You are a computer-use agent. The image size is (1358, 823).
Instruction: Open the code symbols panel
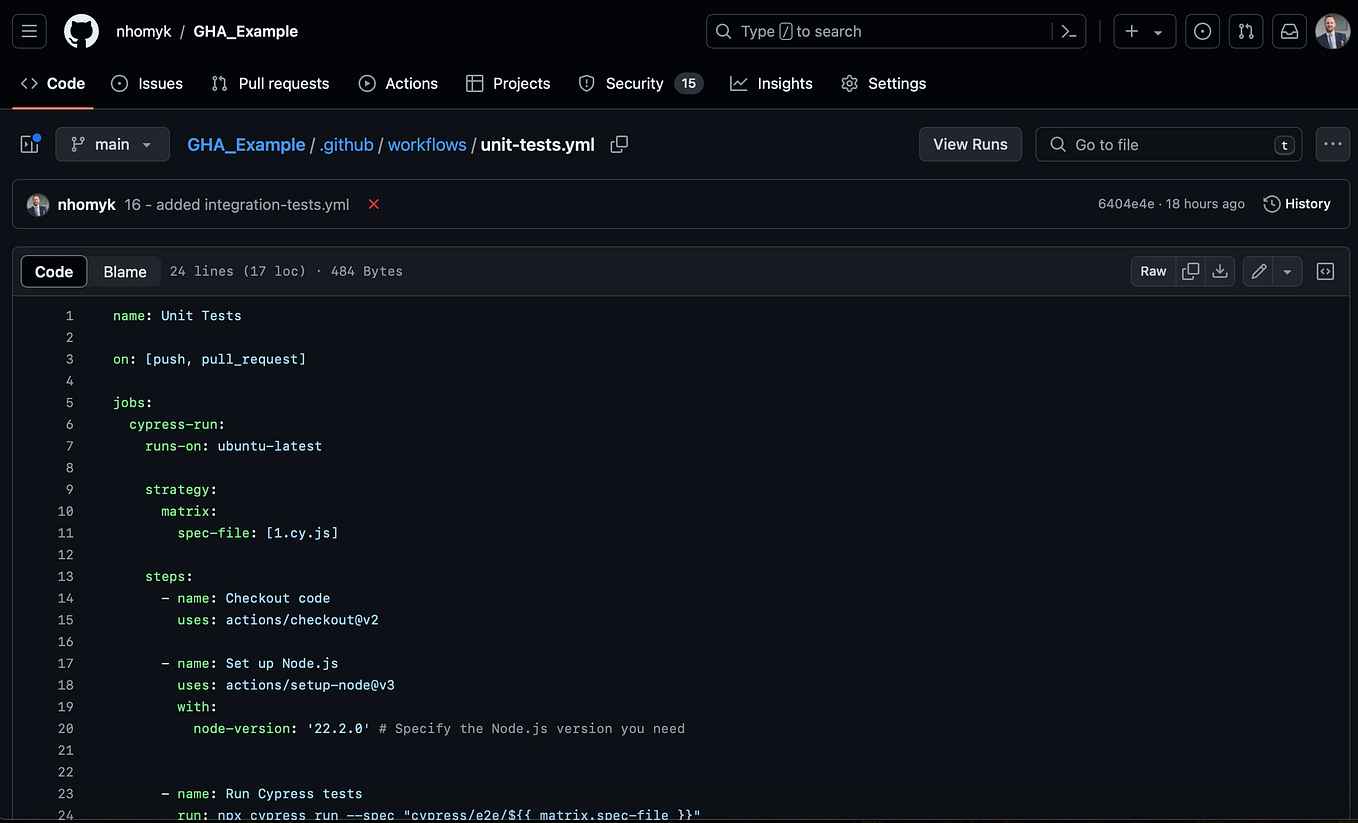(1325, 271)
